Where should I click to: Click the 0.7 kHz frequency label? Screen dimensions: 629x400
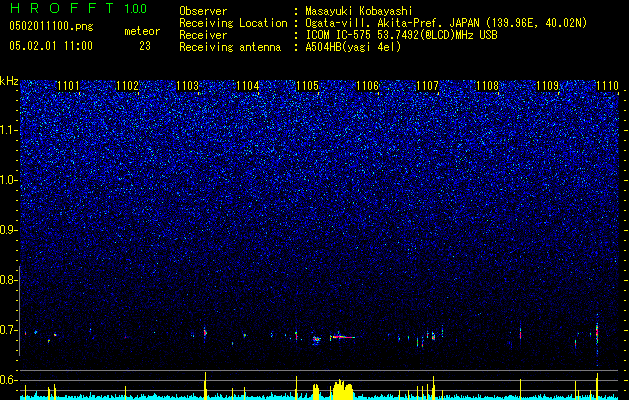tap(8, 330)
